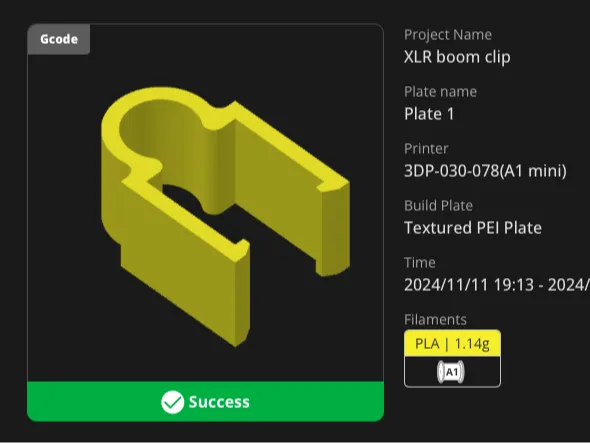590x443 pixels.
Task: Click the Plate name field label
Action: [440, 92]
